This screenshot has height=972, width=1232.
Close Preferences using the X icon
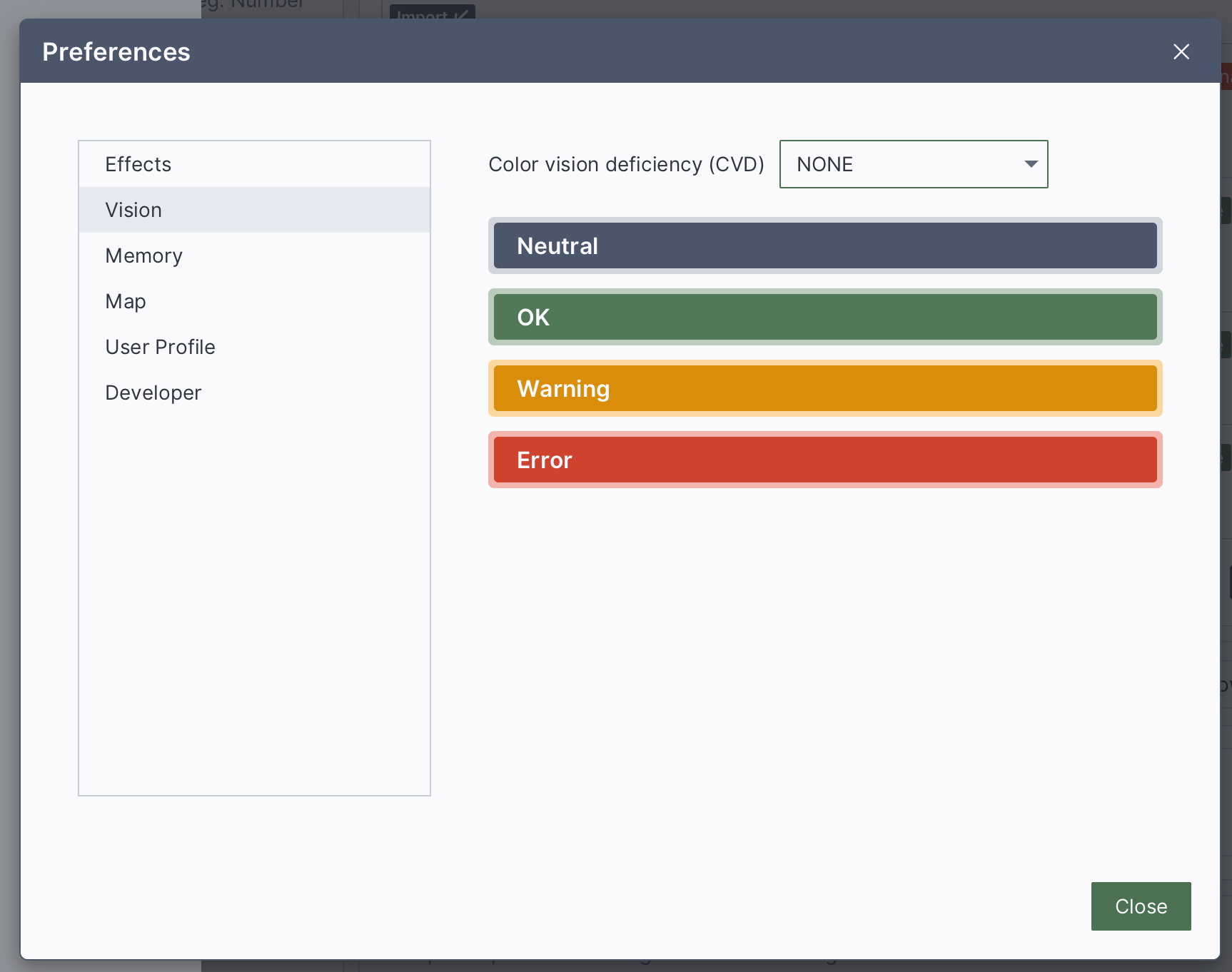click(x=1181, y=52)
